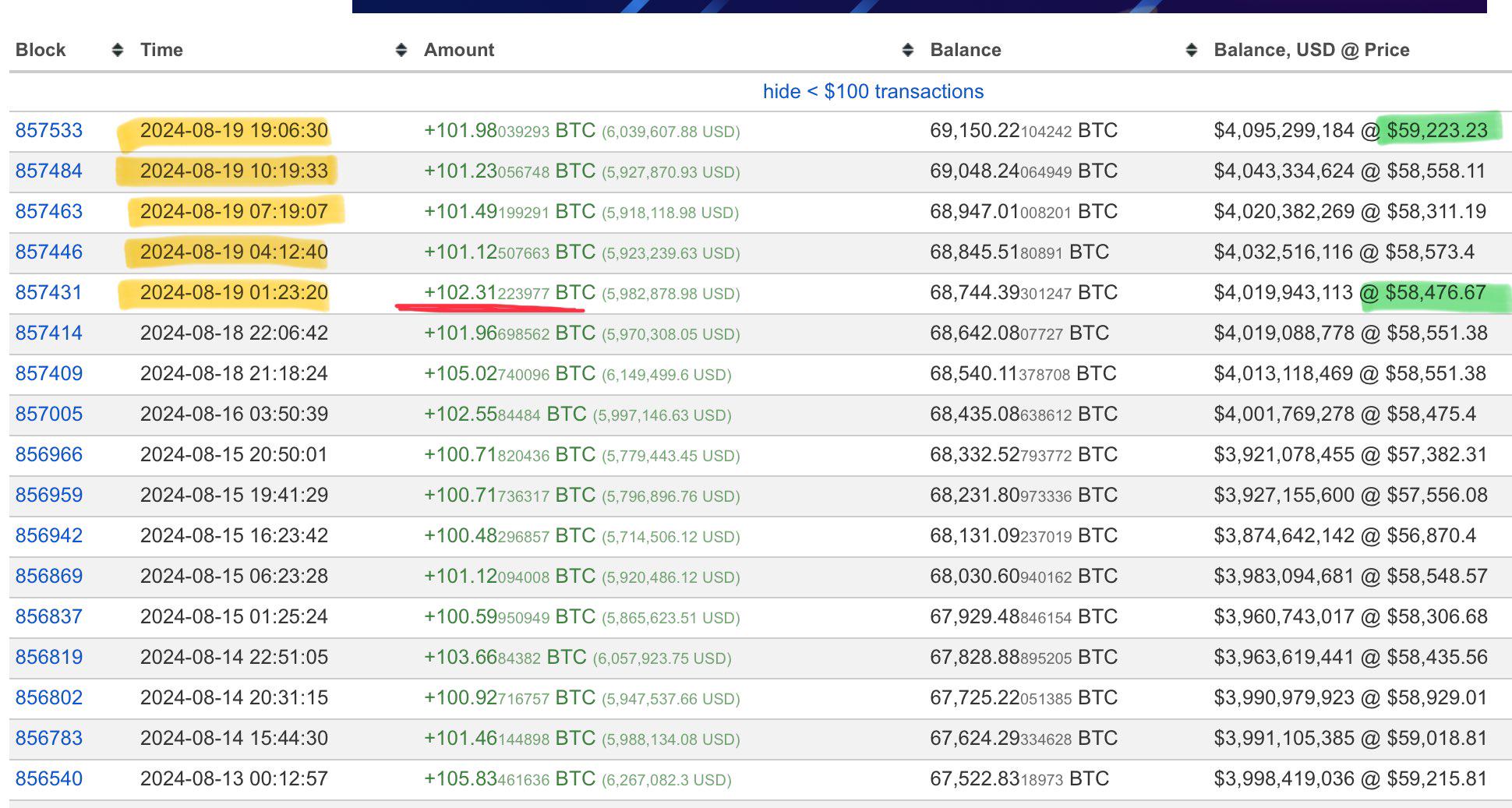1512x808 pixels.
Task: Open block 857431 link
Action: 49,292
